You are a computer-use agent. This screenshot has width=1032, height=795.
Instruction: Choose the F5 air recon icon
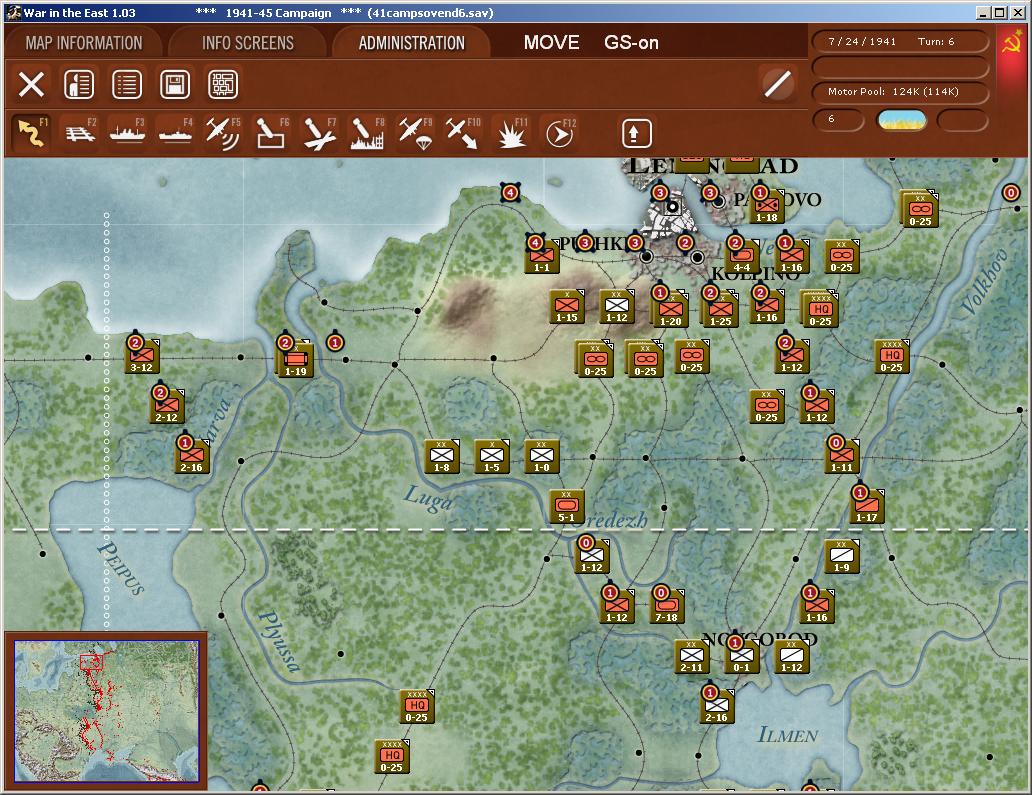(x=222, y=132)
